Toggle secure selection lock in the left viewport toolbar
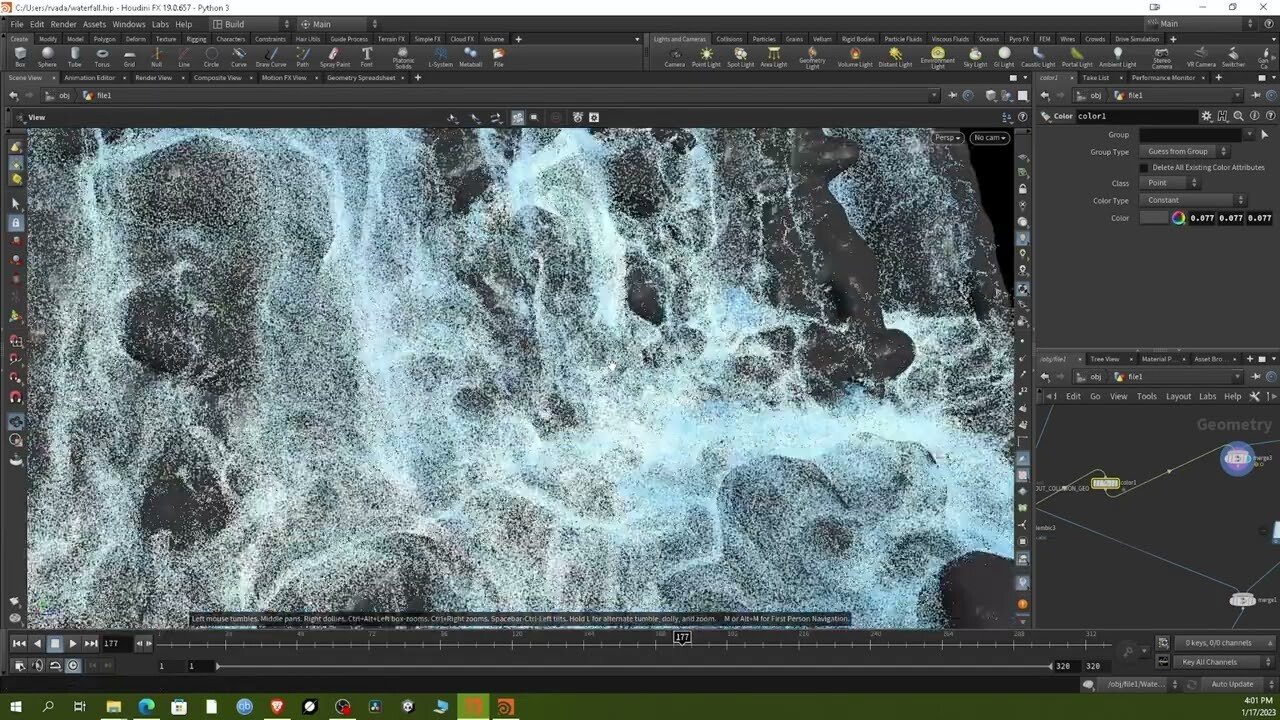 click(x=15, y=222)
